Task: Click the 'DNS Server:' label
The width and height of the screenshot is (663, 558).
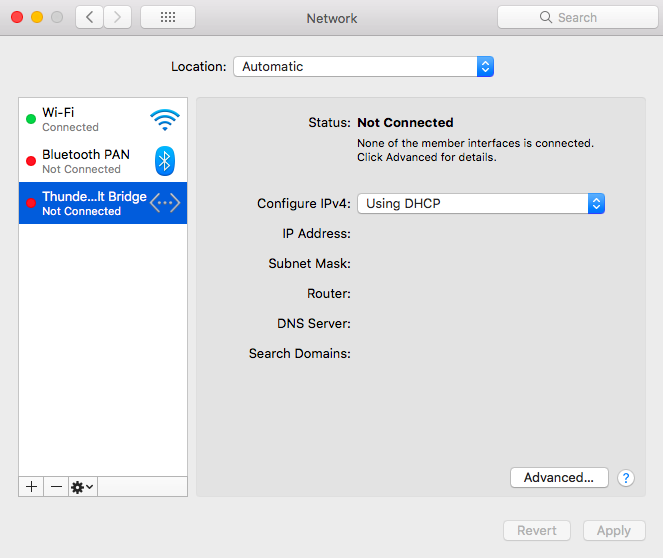Action: coord(314,324)
